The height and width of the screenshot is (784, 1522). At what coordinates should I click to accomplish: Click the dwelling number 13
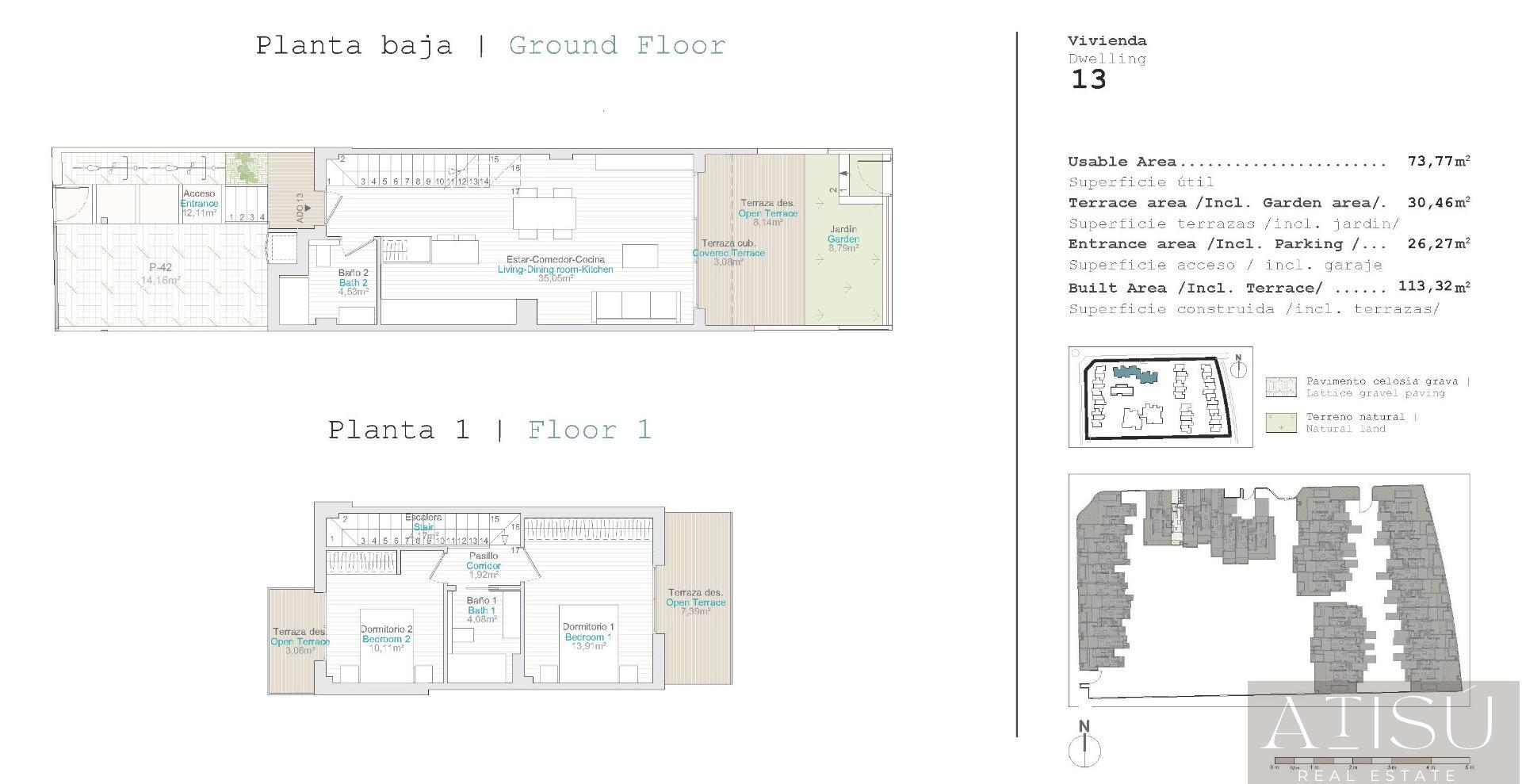coord(1088,79)
